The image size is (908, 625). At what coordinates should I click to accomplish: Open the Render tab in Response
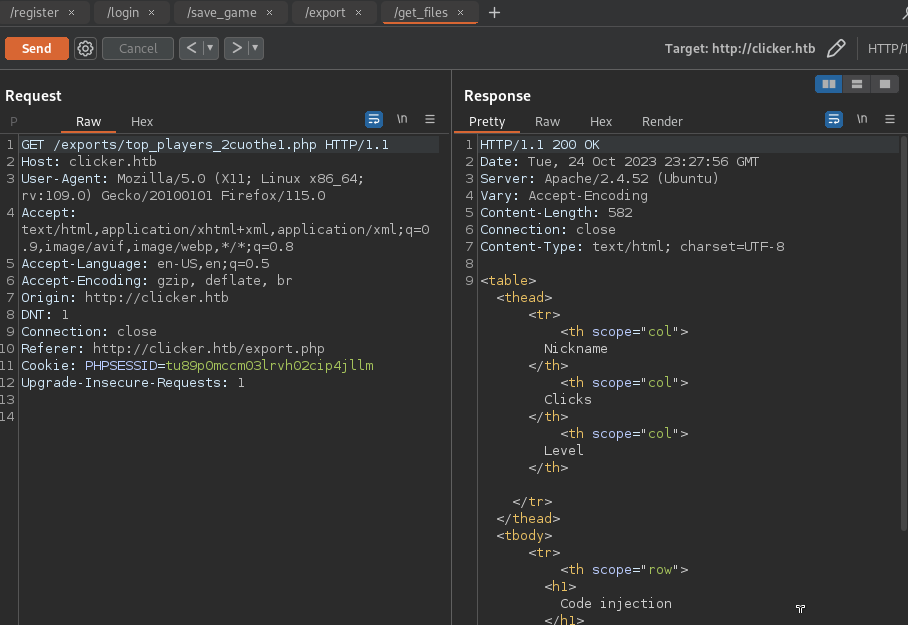(662, 121)
